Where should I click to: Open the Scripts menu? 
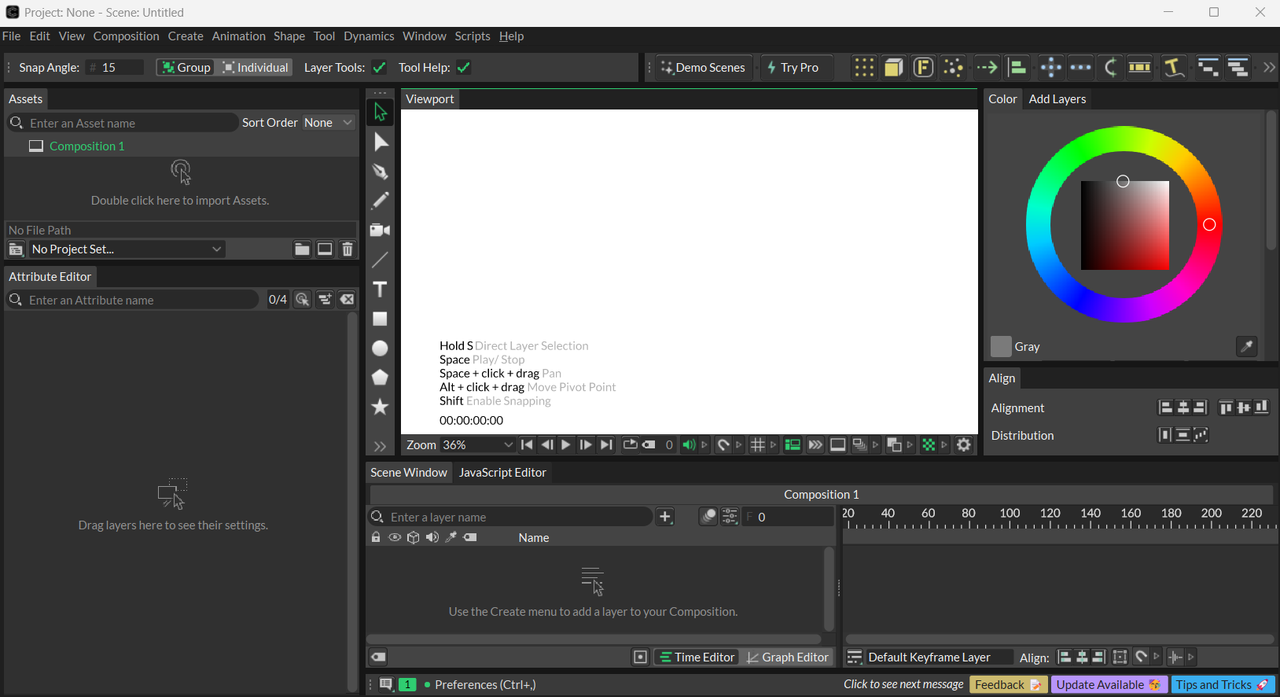[472, 36]
